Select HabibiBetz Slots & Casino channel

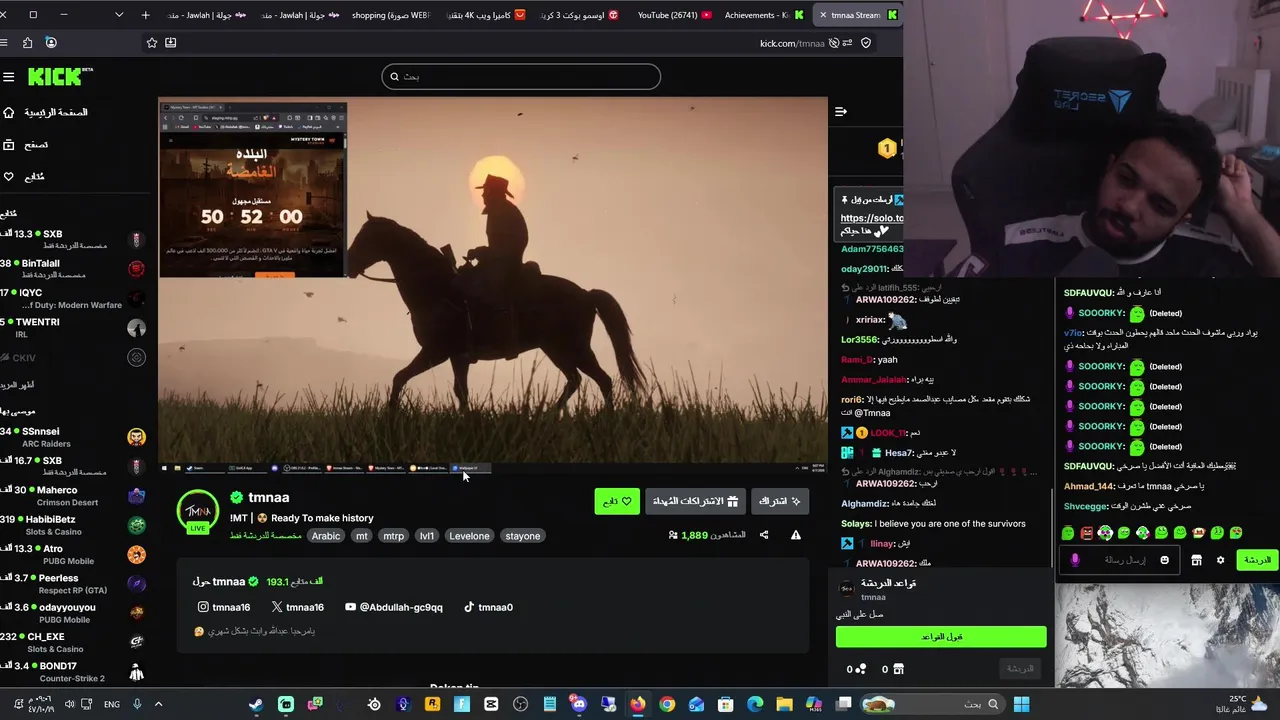tap(73, 525)
